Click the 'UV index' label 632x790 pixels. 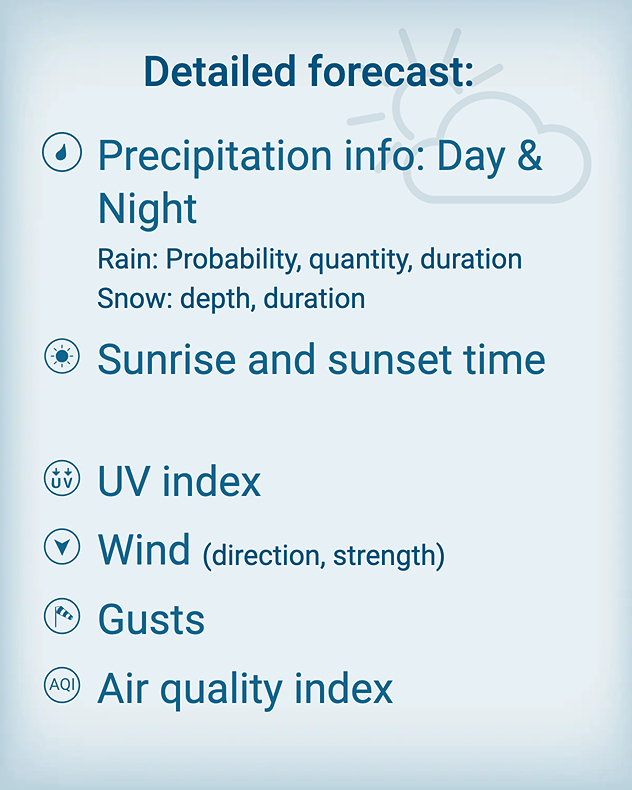coord(179,482)
